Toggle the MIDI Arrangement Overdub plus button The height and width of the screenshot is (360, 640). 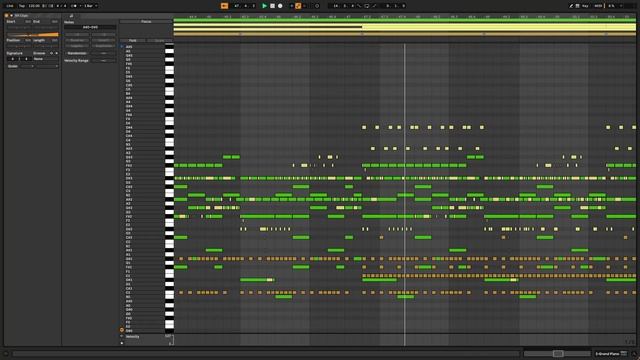click(x=291, y=6)
